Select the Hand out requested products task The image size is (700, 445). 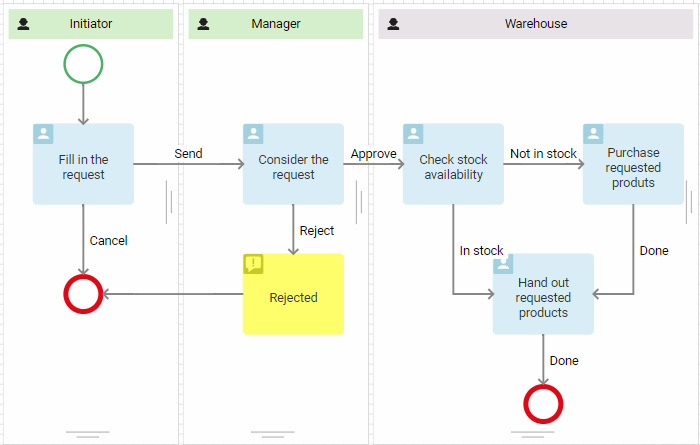tap(543, 294)
